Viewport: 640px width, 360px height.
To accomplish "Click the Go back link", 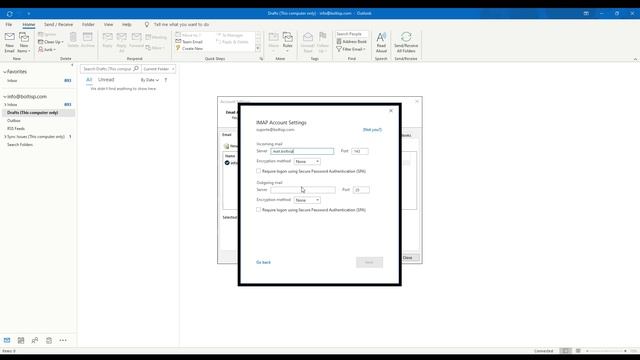I will tap(263, 262).
